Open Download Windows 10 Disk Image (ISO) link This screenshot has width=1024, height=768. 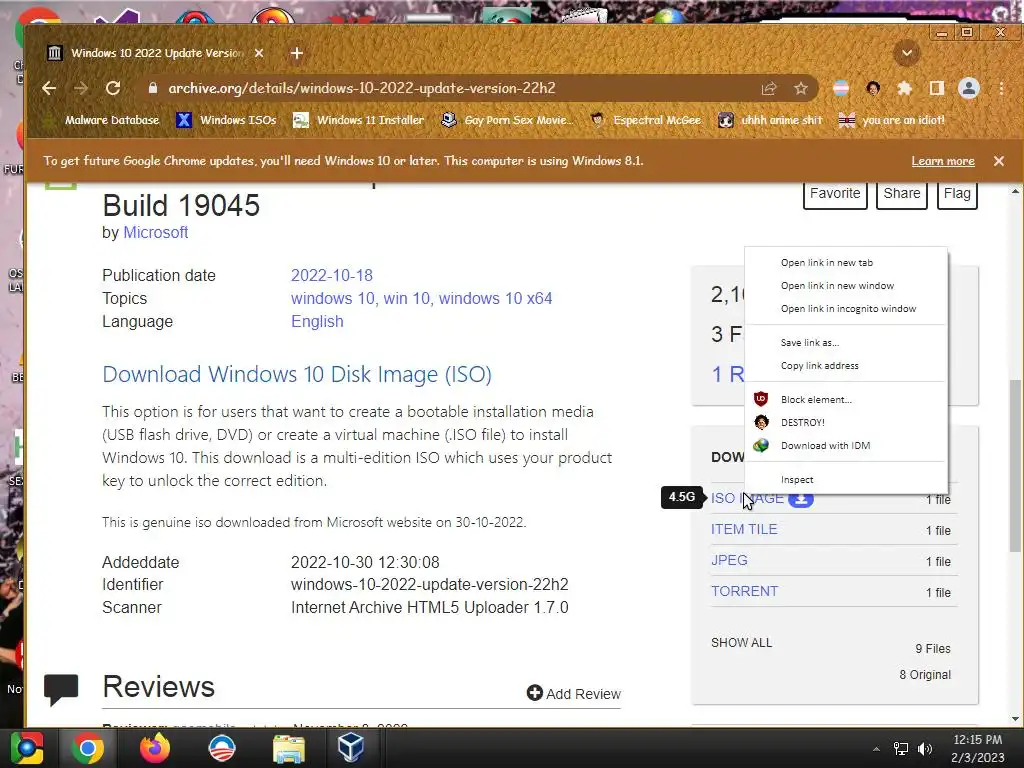297,374
